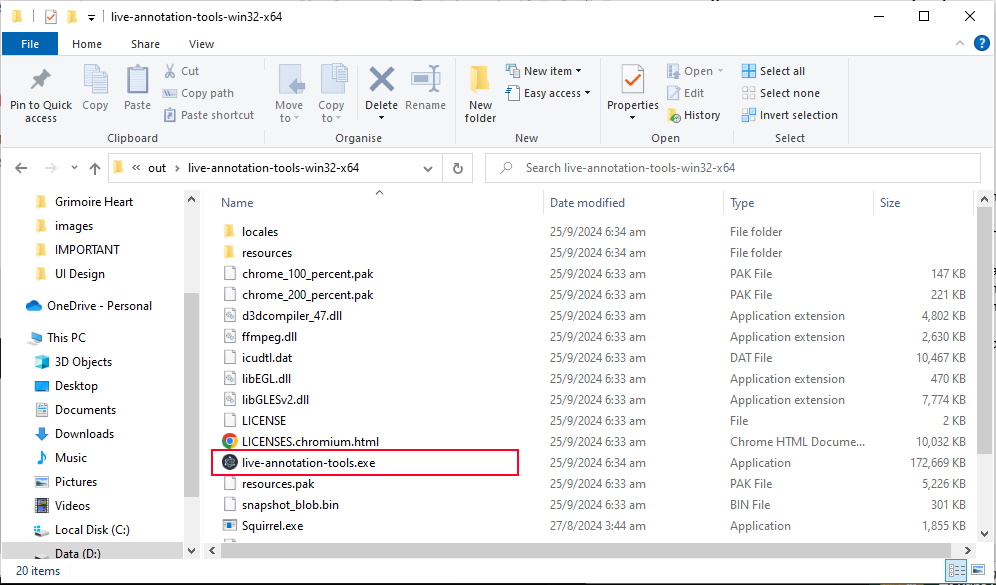Select ffmpeg.dll file
Viewport: 996px width, 585px height.
[x=269, y=337]
